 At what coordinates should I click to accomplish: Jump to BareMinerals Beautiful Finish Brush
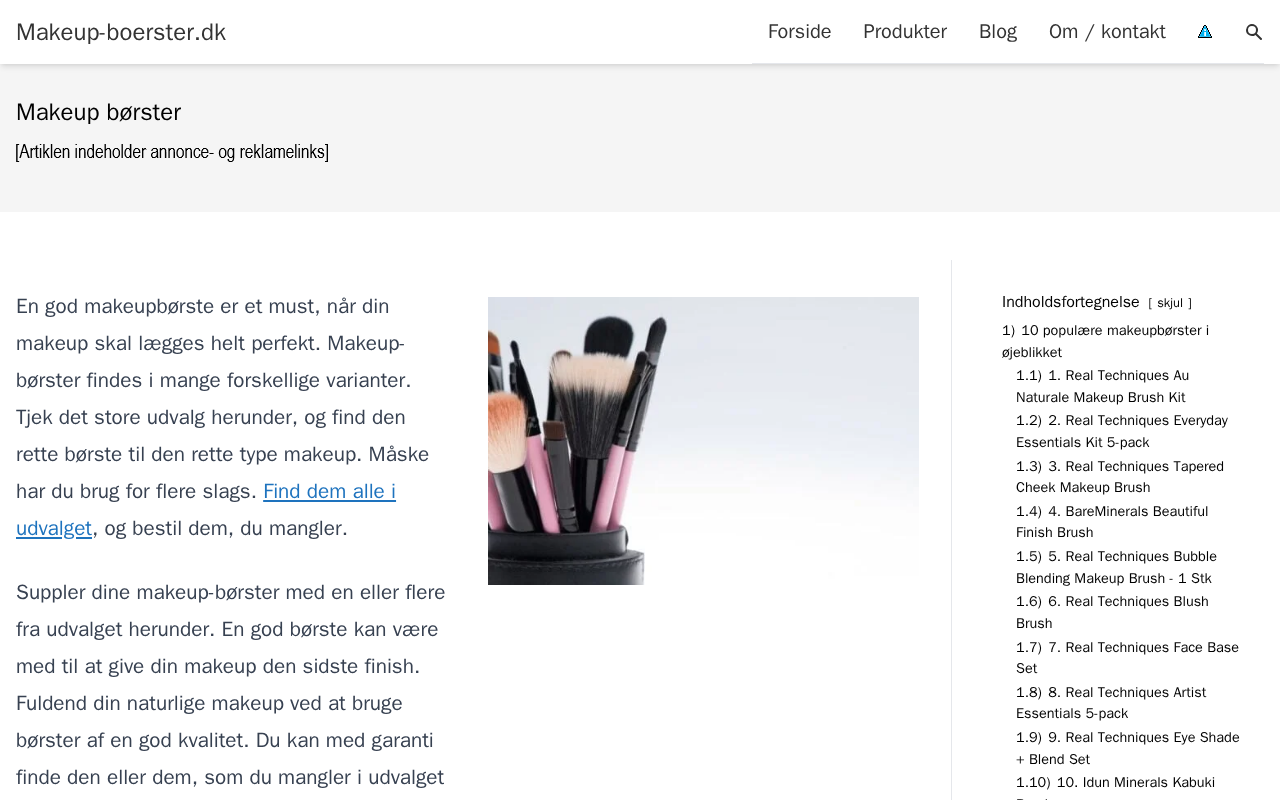1112,522
